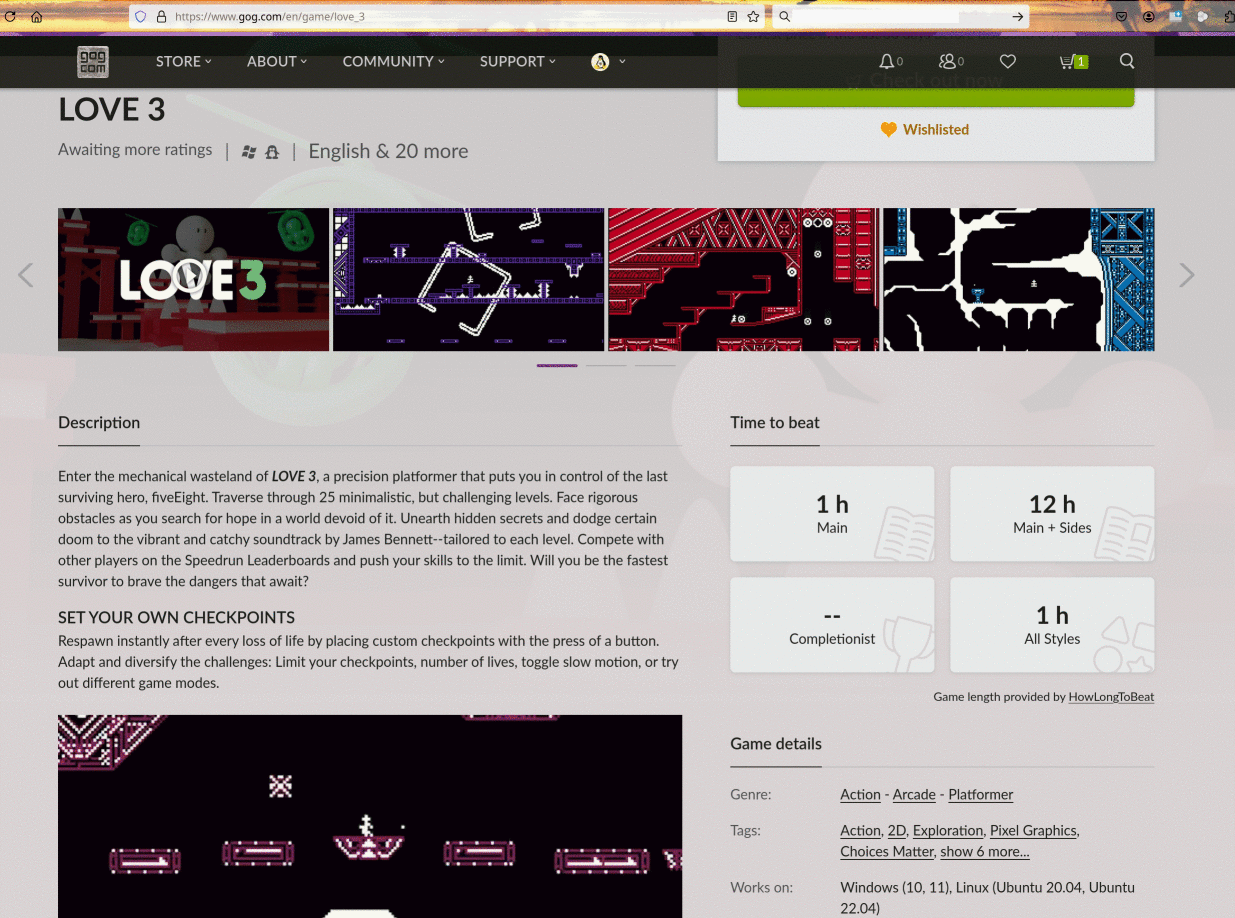Click the Linux OS icon near title
The height and width of the screenshot is (918, 1235).
point(272,152)
